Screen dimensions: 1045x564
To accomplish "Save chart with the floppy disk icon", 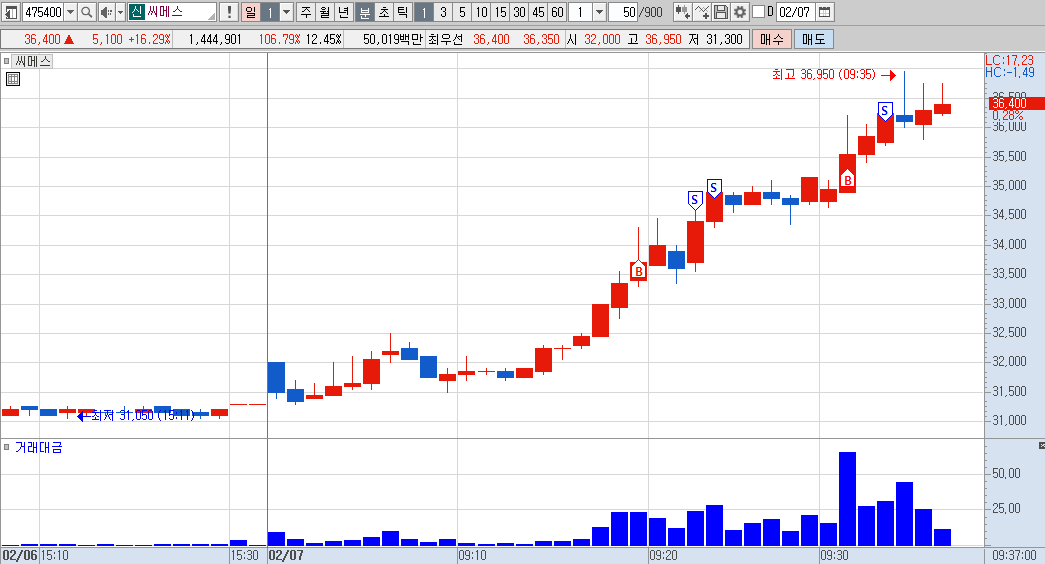I will (x=720, y=12).
